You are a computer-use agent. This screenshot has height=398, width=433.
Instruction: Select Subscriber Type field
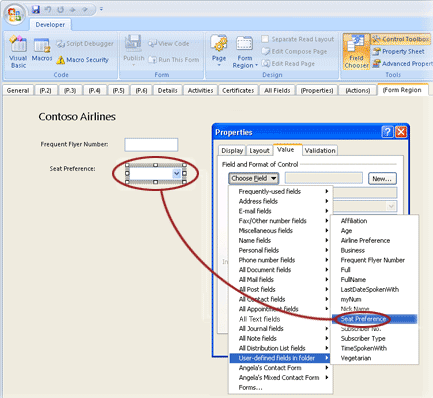point(374,339)
